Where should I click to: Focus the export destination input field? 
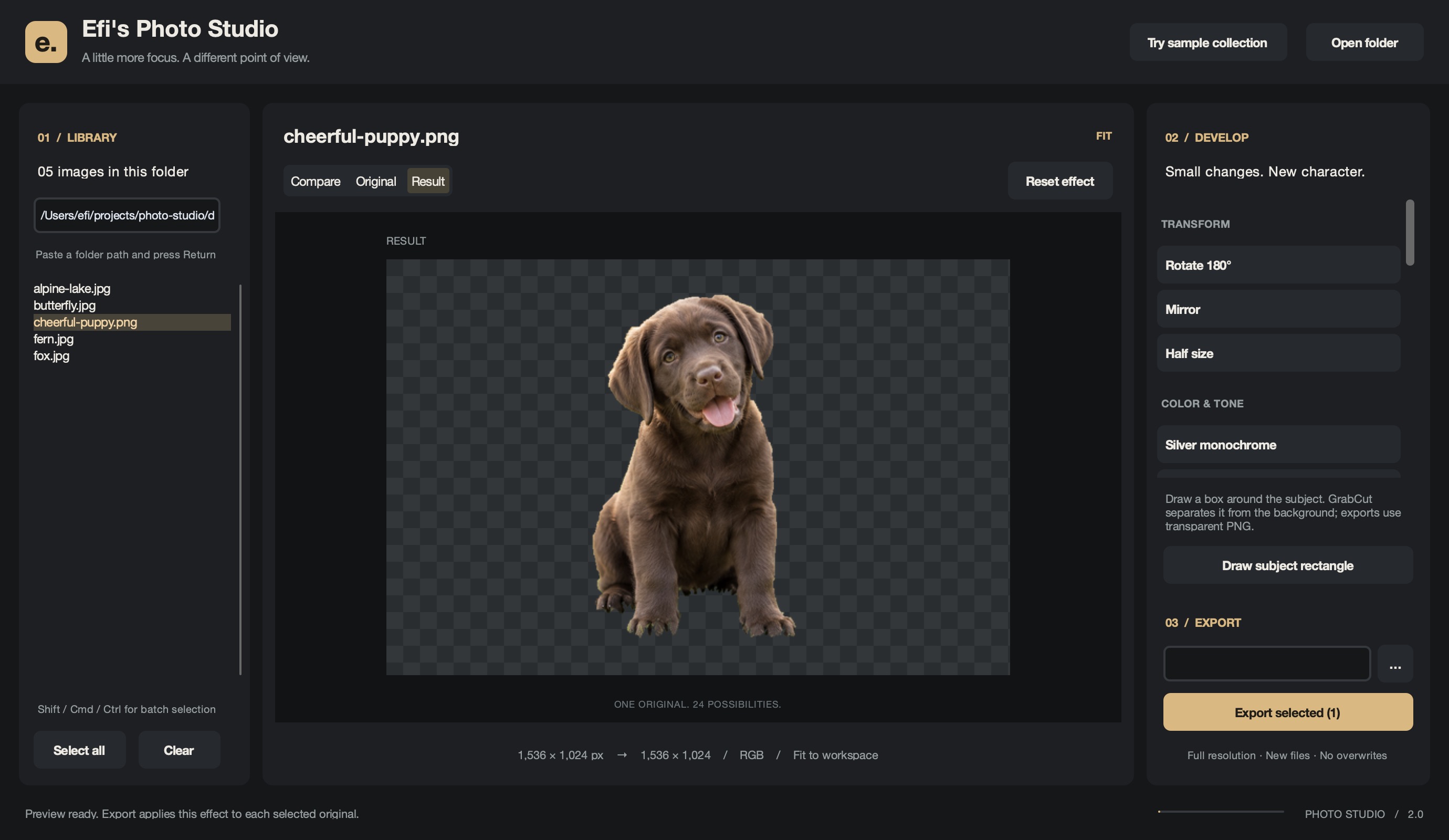coord(1267,664)
